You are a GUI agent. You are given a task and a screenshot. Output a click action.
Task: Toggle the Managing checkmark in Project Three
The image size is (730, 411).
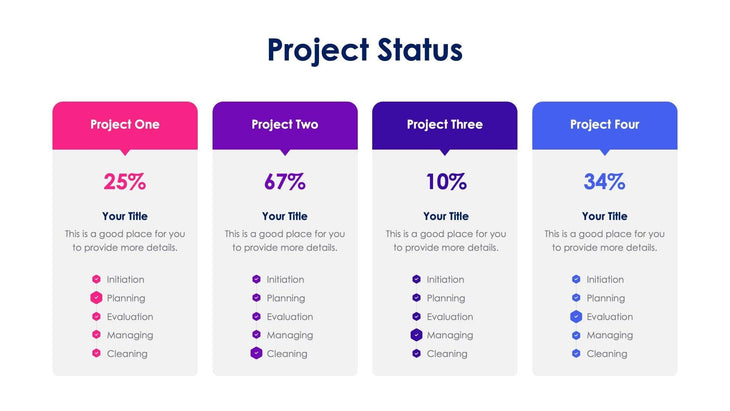click(x=416, y=335)
